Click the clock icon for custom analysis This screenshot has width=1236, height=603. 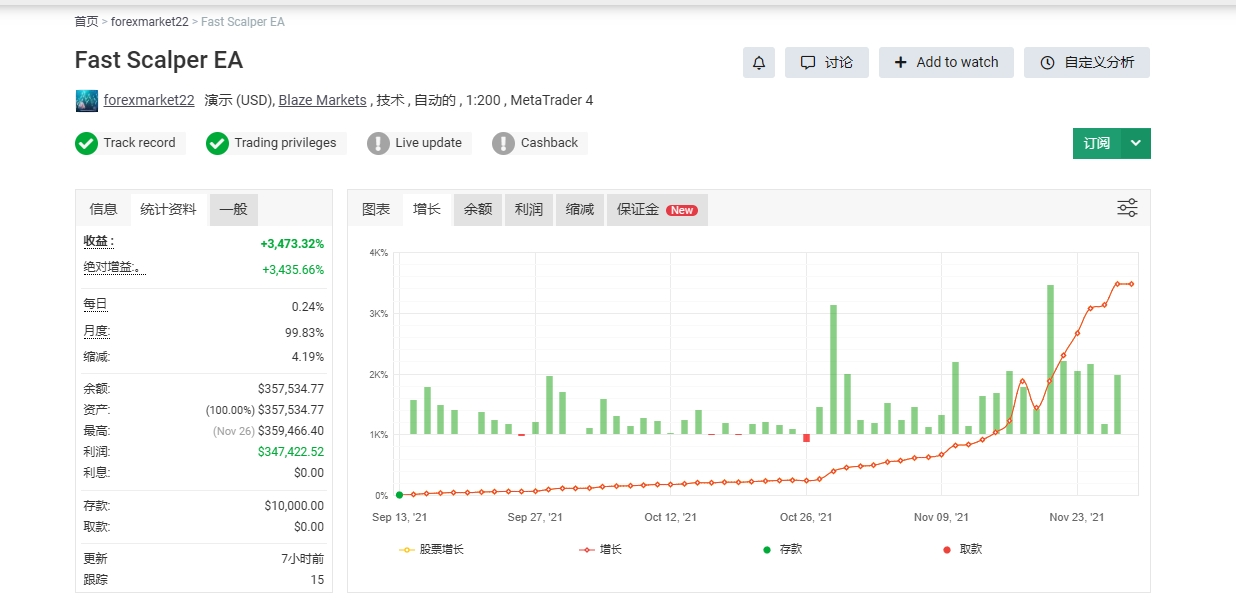click(x=1047, y=62)
